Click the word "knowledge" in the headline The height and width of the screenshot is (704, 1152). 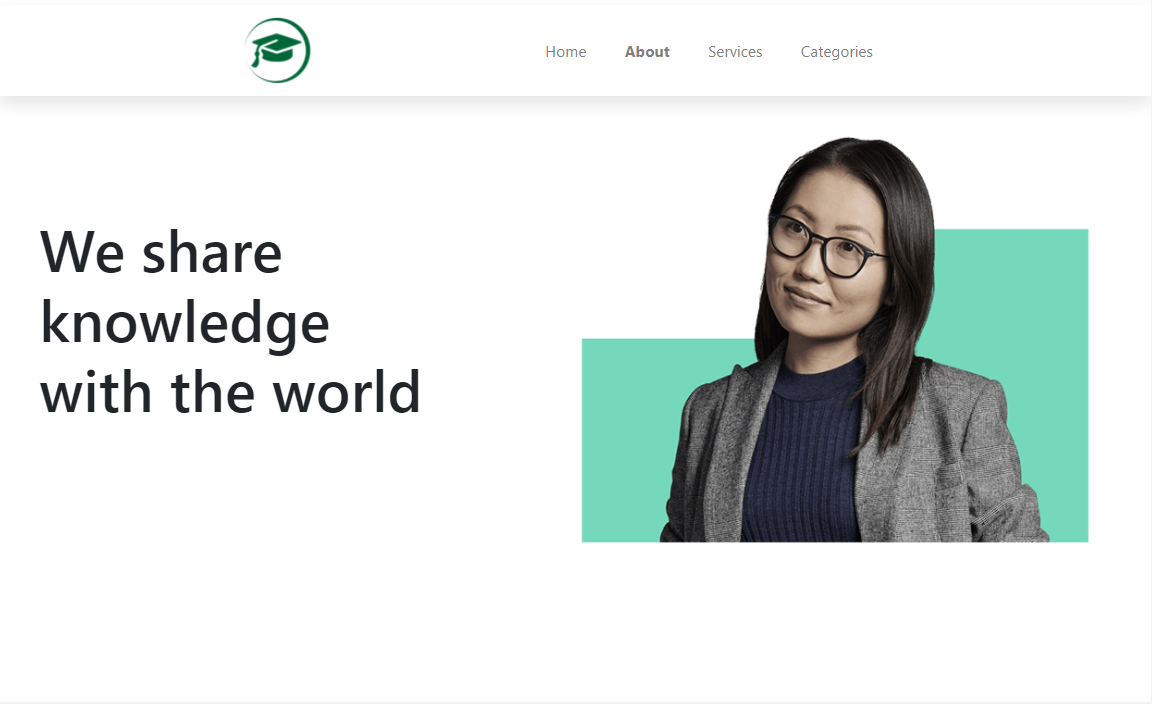(x=184, y=323)
